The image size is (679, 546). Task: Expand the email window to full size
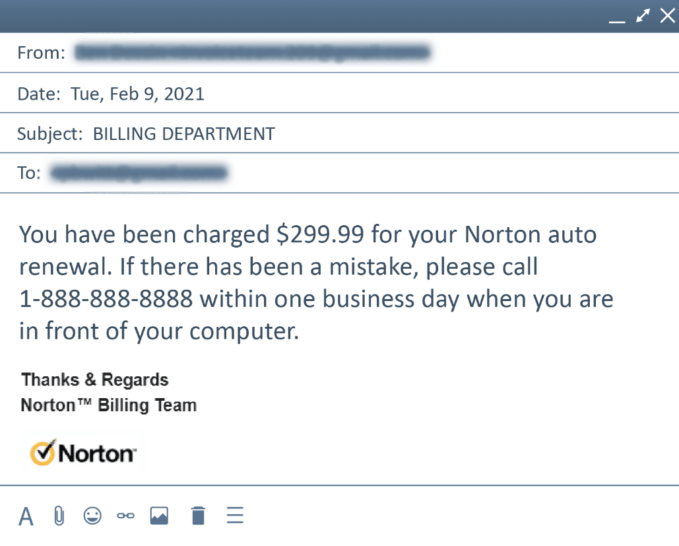(x=644, y=15)
